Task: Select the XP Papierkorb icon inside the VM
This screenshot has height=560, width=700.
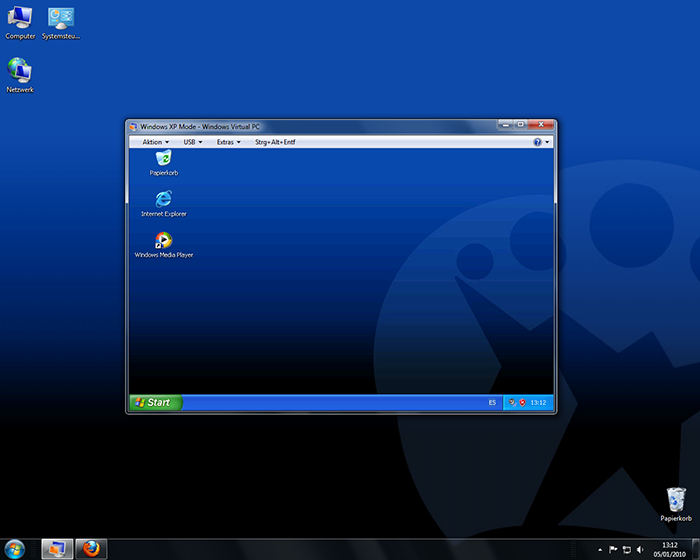Action: tap(163, 159)
